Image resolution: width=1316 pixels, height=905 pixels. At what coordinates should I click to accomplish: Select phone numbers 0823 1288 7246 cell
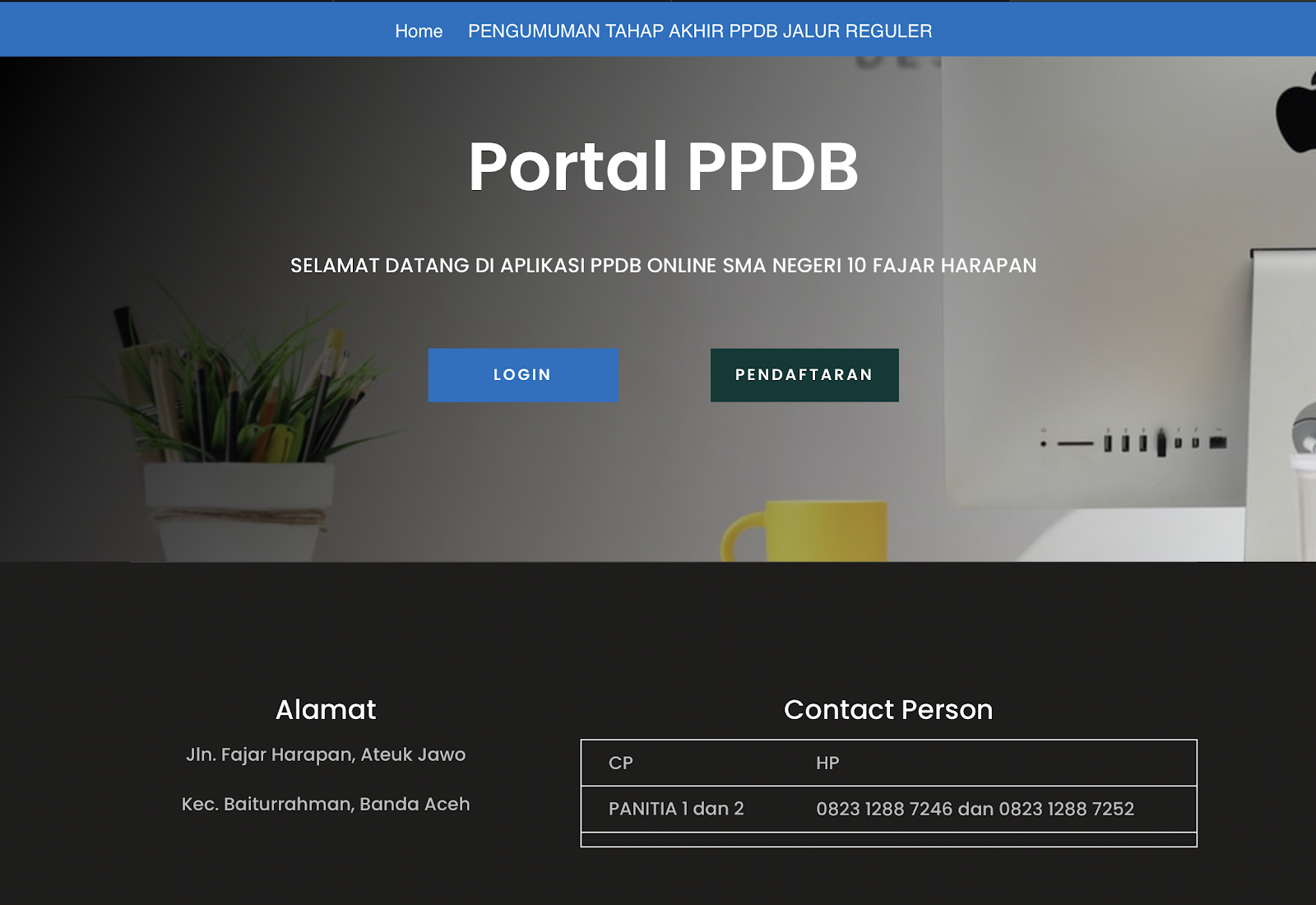(x=975, y=809)
